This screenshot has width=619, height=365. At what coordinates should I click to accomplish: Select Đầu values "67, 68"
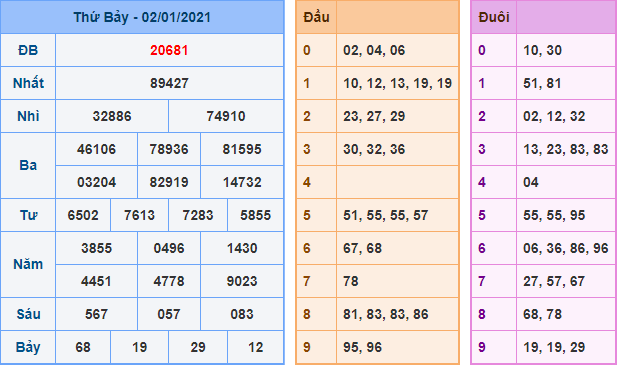click(x=362, y=249)
